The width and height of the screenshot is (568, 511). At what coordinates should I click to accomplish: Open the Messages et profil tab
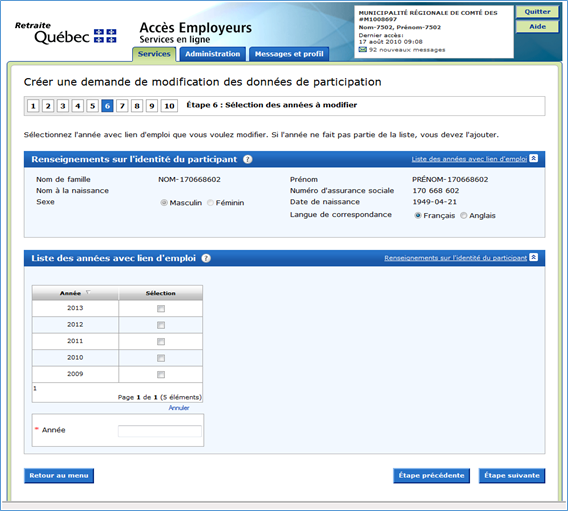pyautogui.click(x=289, y=54)
